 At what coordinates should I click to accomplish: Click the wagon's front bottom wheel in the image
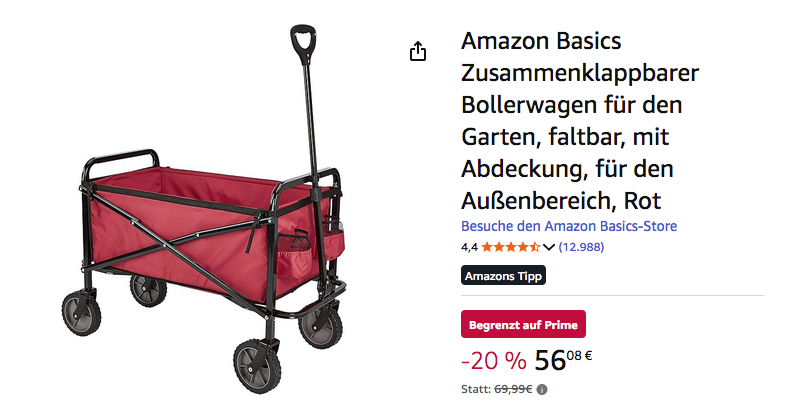coord(257,366)
